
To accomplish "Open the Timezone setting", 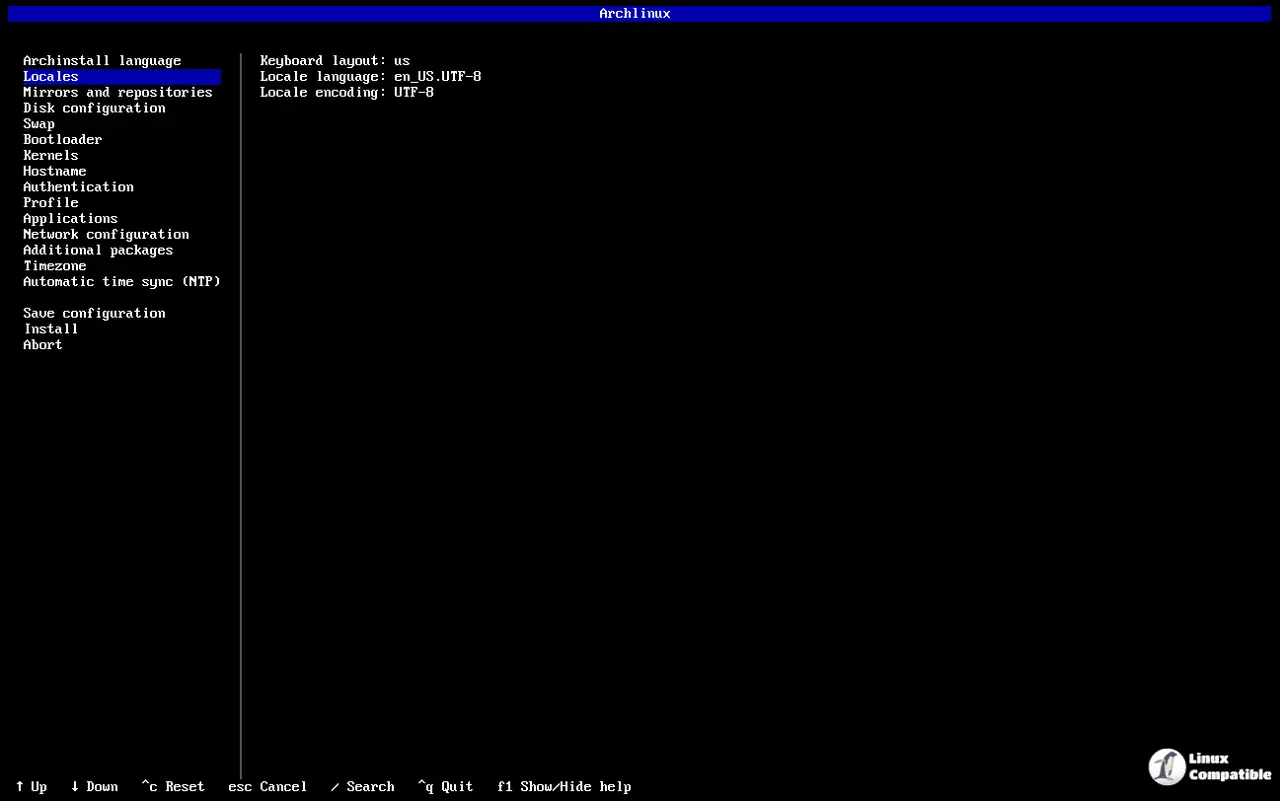I will [x=54, y=266].
